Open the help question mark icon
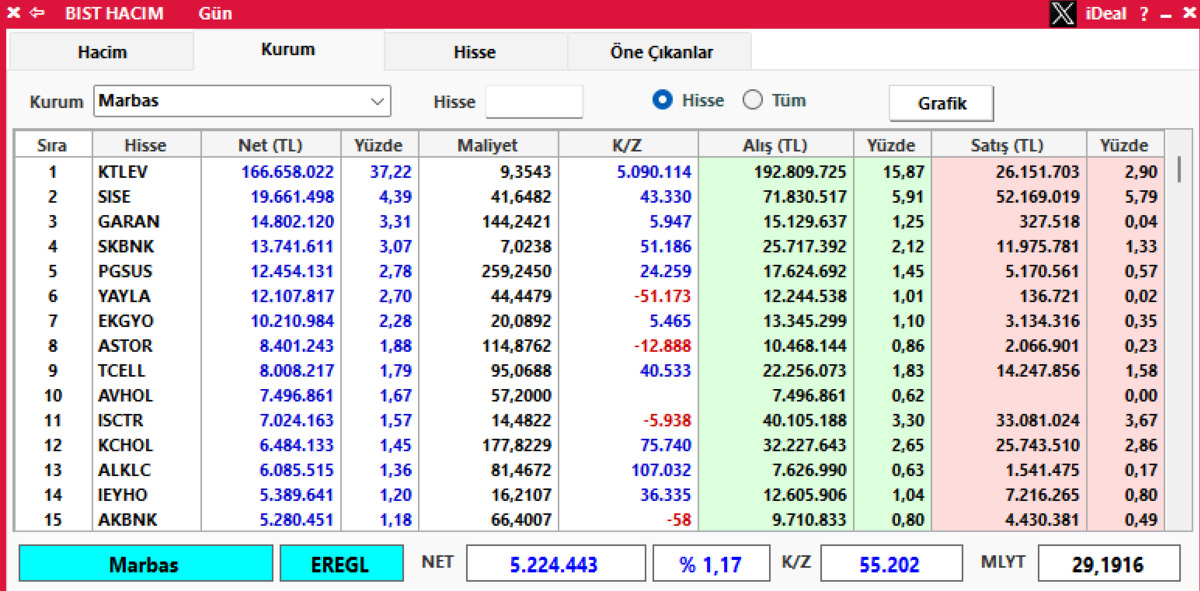The height and width of the screenshot is (591, 1200). click(1144, 14)
